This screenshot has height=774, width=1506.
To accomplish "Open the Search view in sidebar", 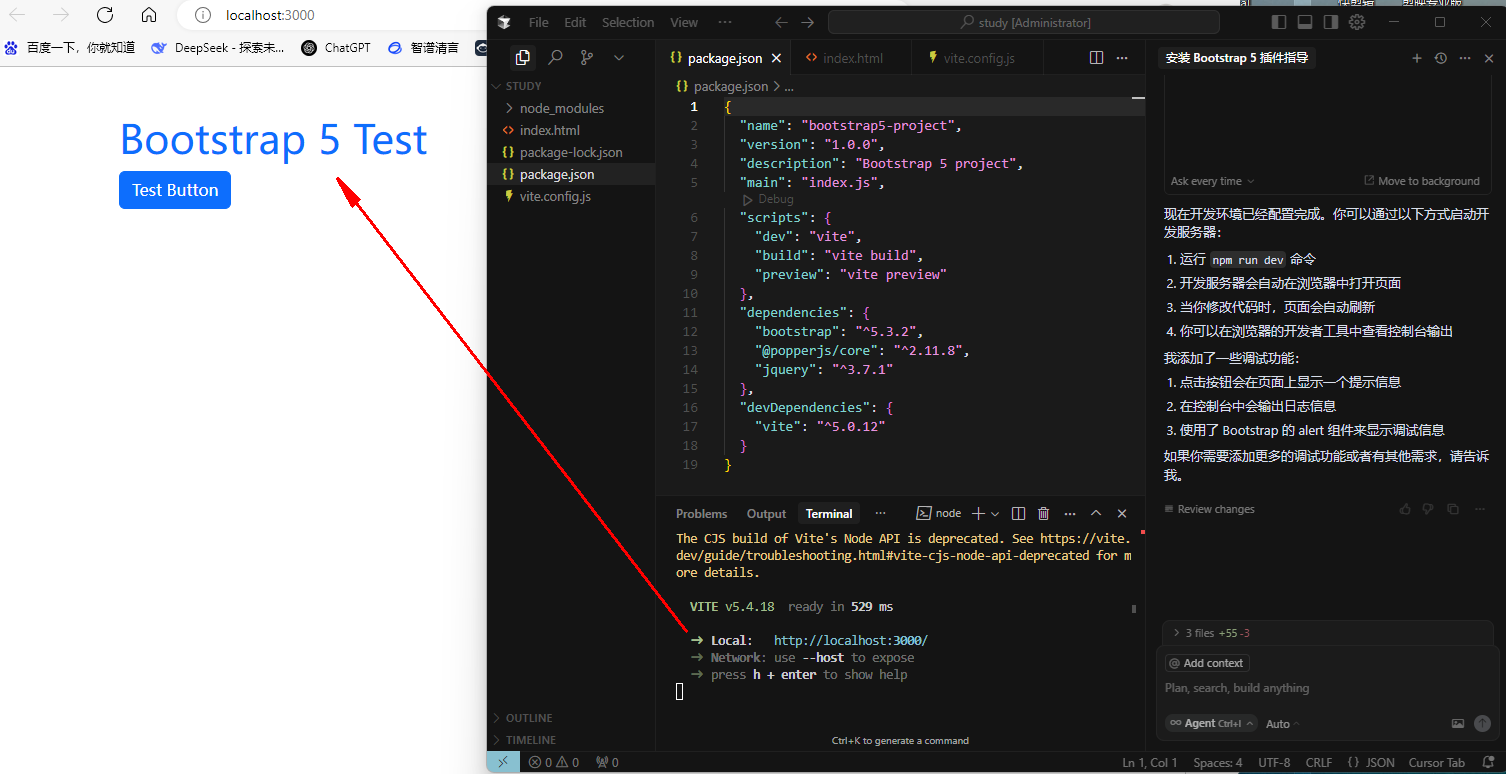I will tap(555, 58).
